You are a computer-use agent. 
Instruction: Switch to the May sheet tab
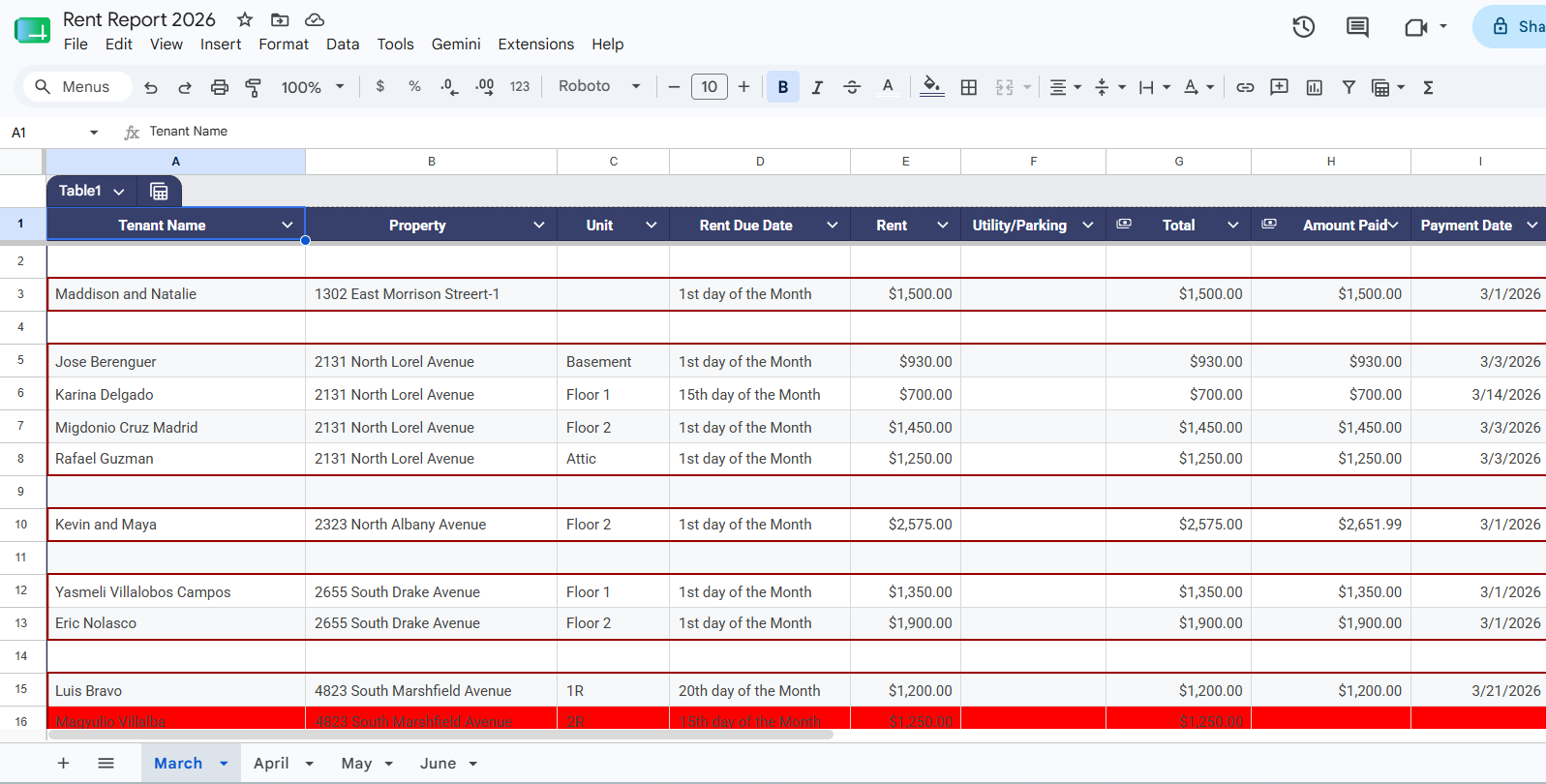coord(356,764)
